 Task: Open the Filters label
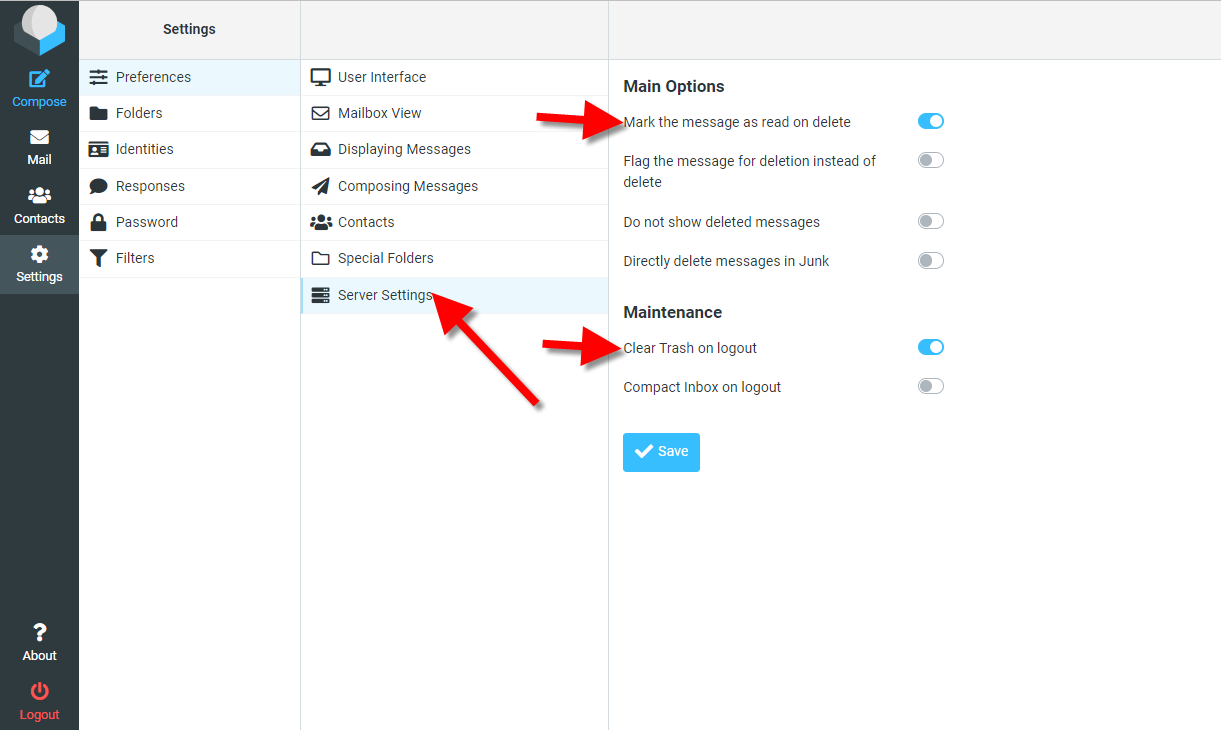[x=135, y=258]
